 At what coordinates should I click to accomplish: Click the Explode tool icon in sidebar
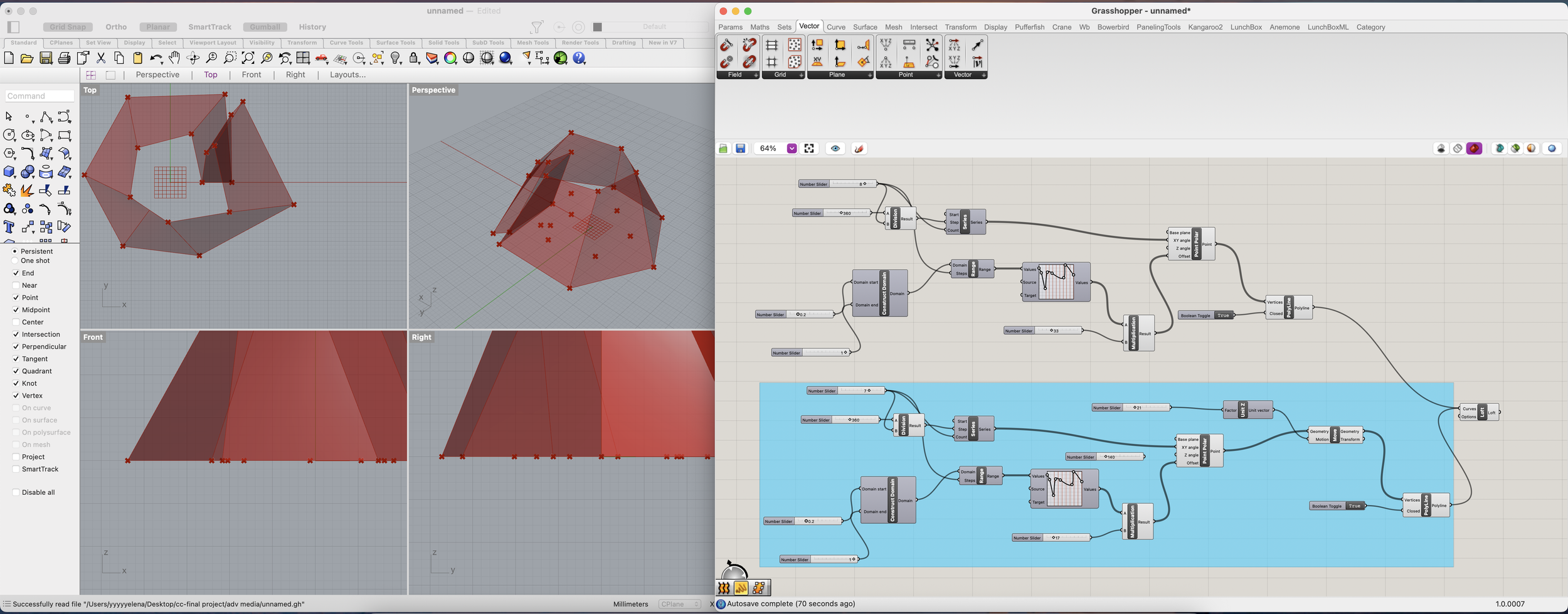coord(28,190)
